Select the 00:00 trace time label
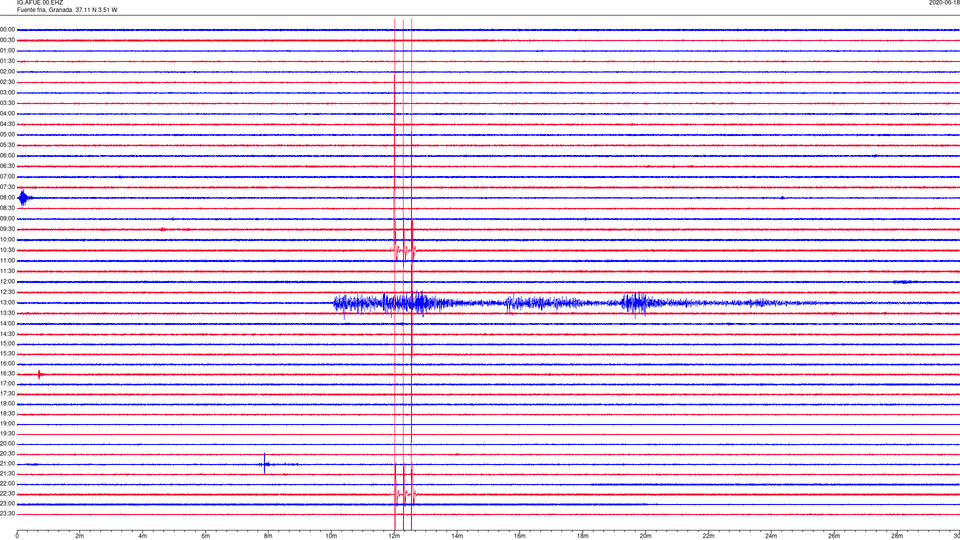The image size is (960, 540). tap(7, 29)
